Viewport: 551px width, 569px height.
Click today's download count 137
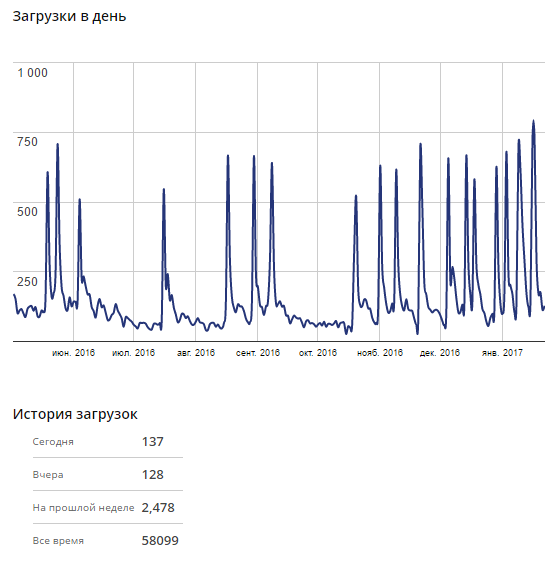(153, 442)
